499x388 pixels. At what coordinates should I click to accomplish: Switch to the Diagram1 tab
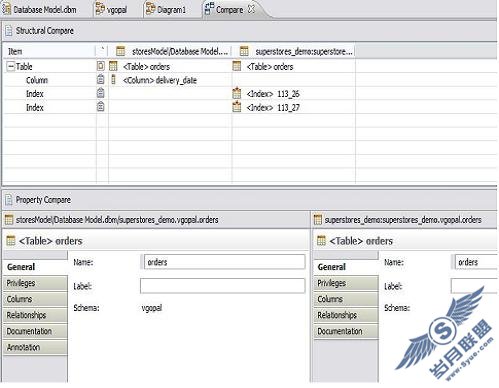click(x=166, y=9)
